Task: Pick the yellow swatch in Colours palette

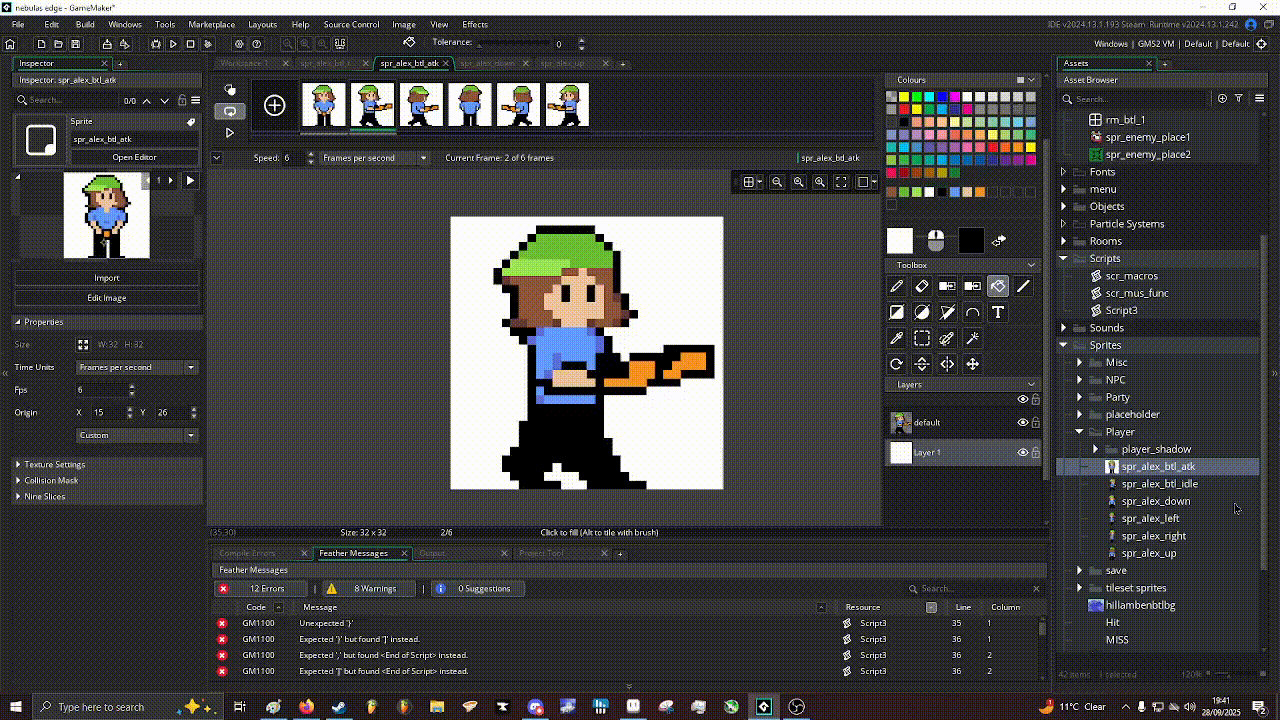Action: point(904,97)
